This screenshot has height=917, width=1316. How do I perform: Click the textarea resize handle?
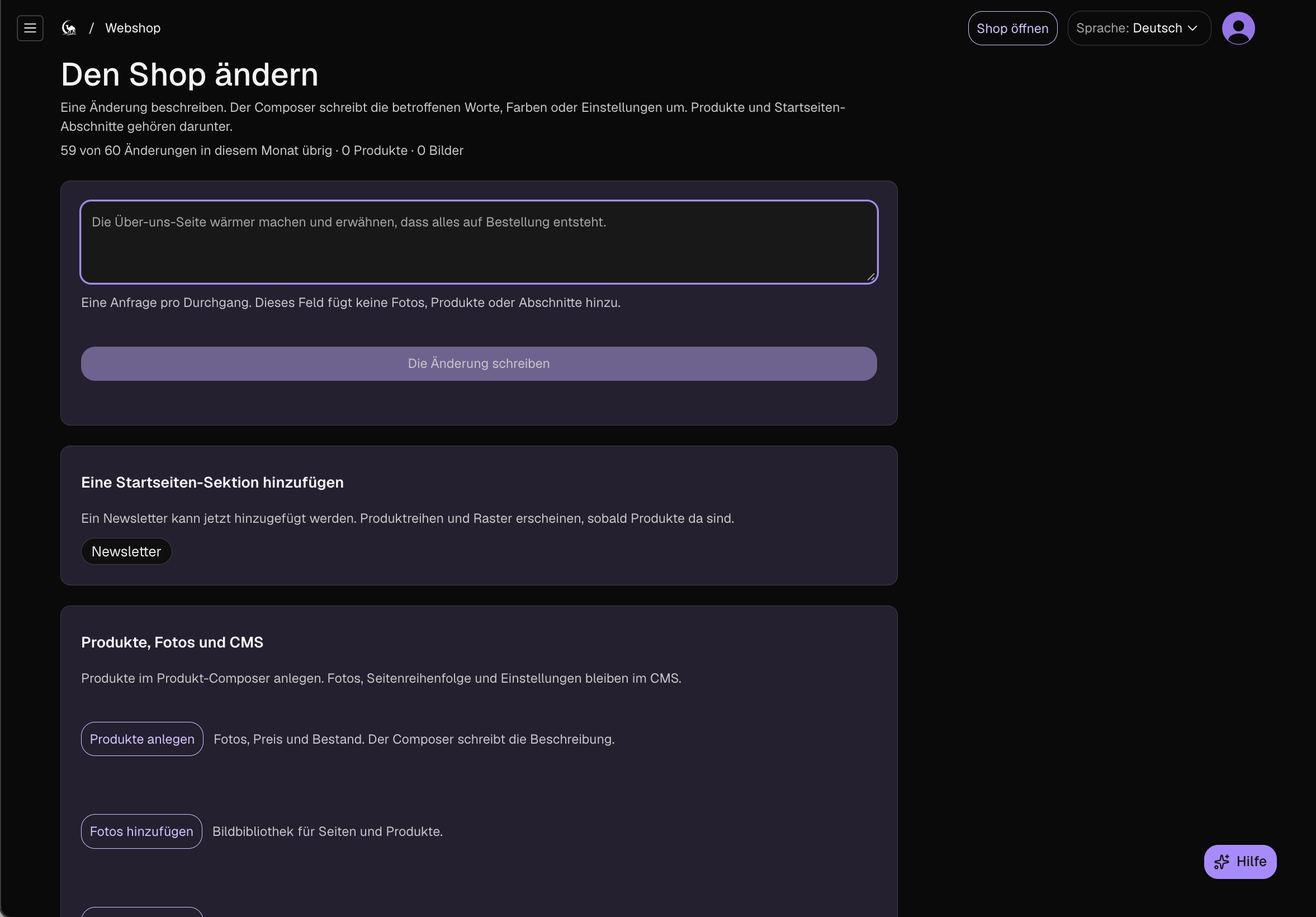pos(870,277)
